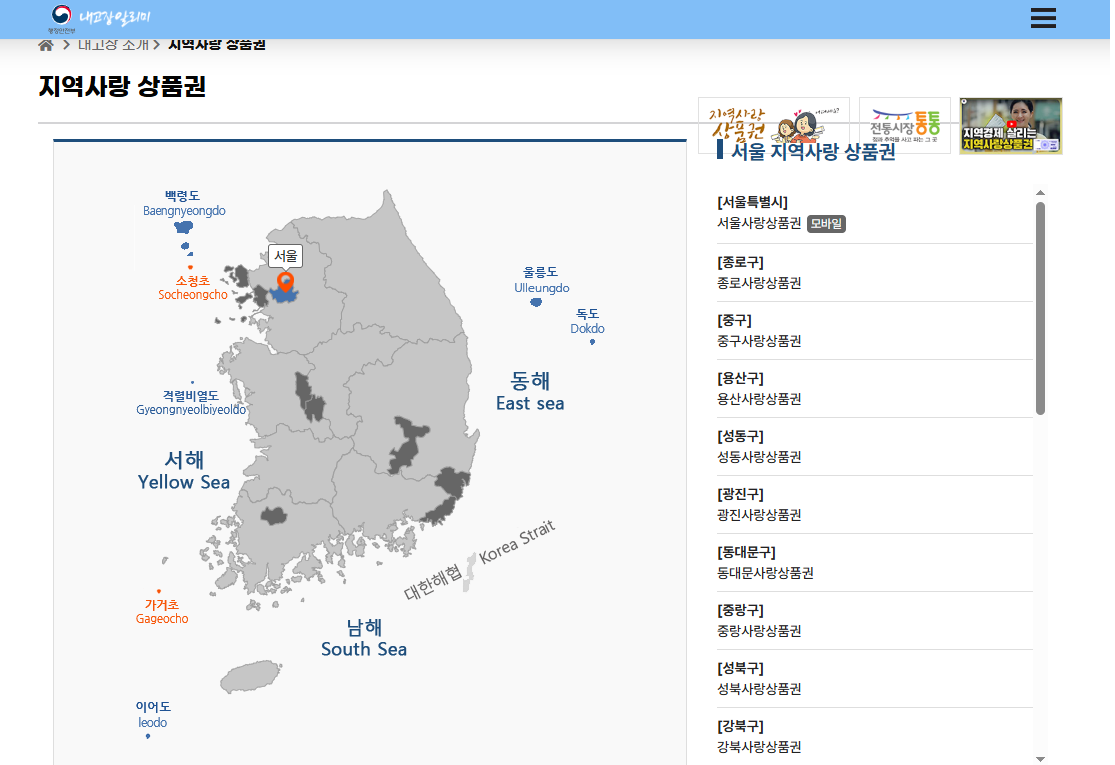Click the 지역사랑 상품권 cartoon banner
Image resolution: width=1115 pixels, height=765 pixels.
pos(773,125)
